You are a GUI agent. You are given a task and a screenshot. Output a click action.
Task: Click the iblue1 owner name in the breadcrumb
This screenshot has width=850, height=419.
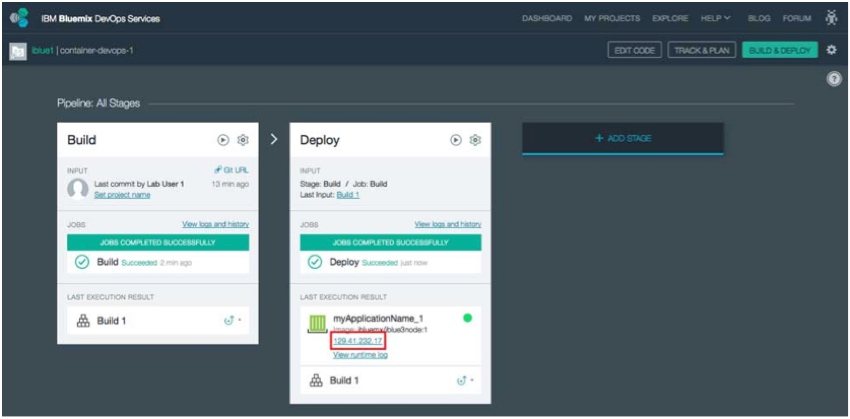[43, 50]
